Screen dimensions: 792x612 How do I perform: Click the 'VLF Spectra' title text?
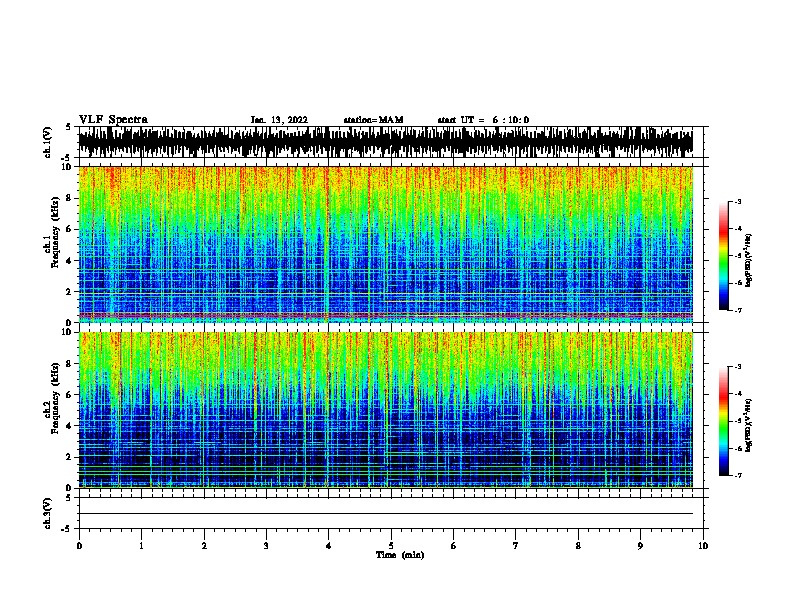113,120
